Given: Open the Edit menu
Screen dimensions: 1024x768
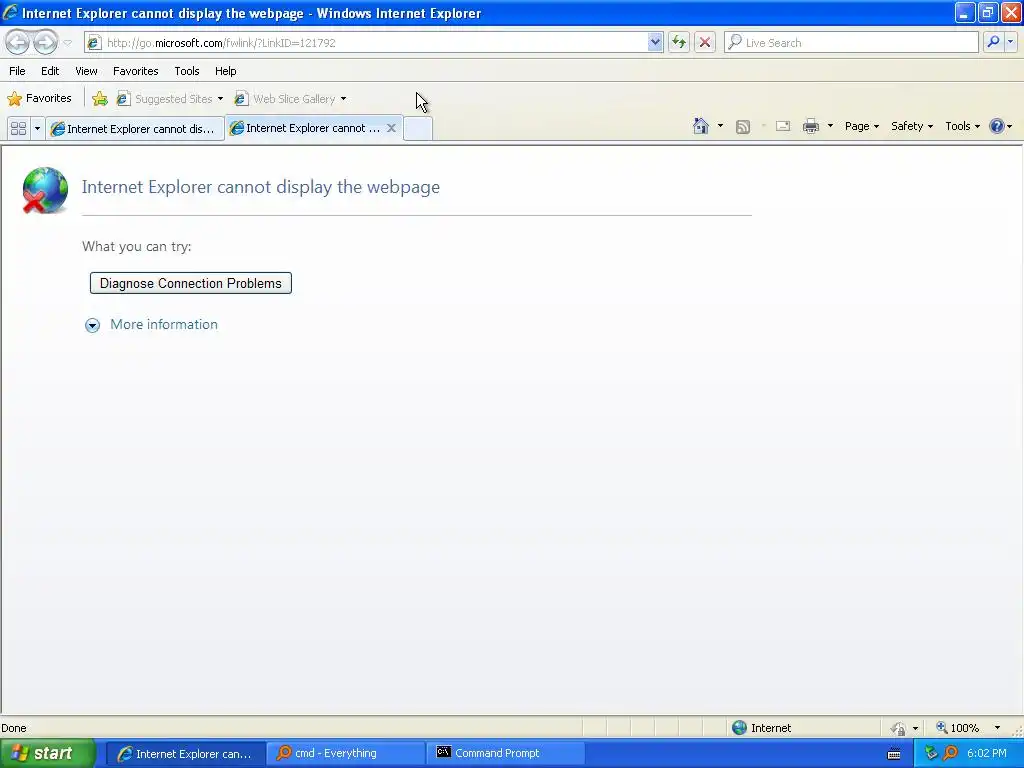Looking at the screenshot, I should 50,71.
